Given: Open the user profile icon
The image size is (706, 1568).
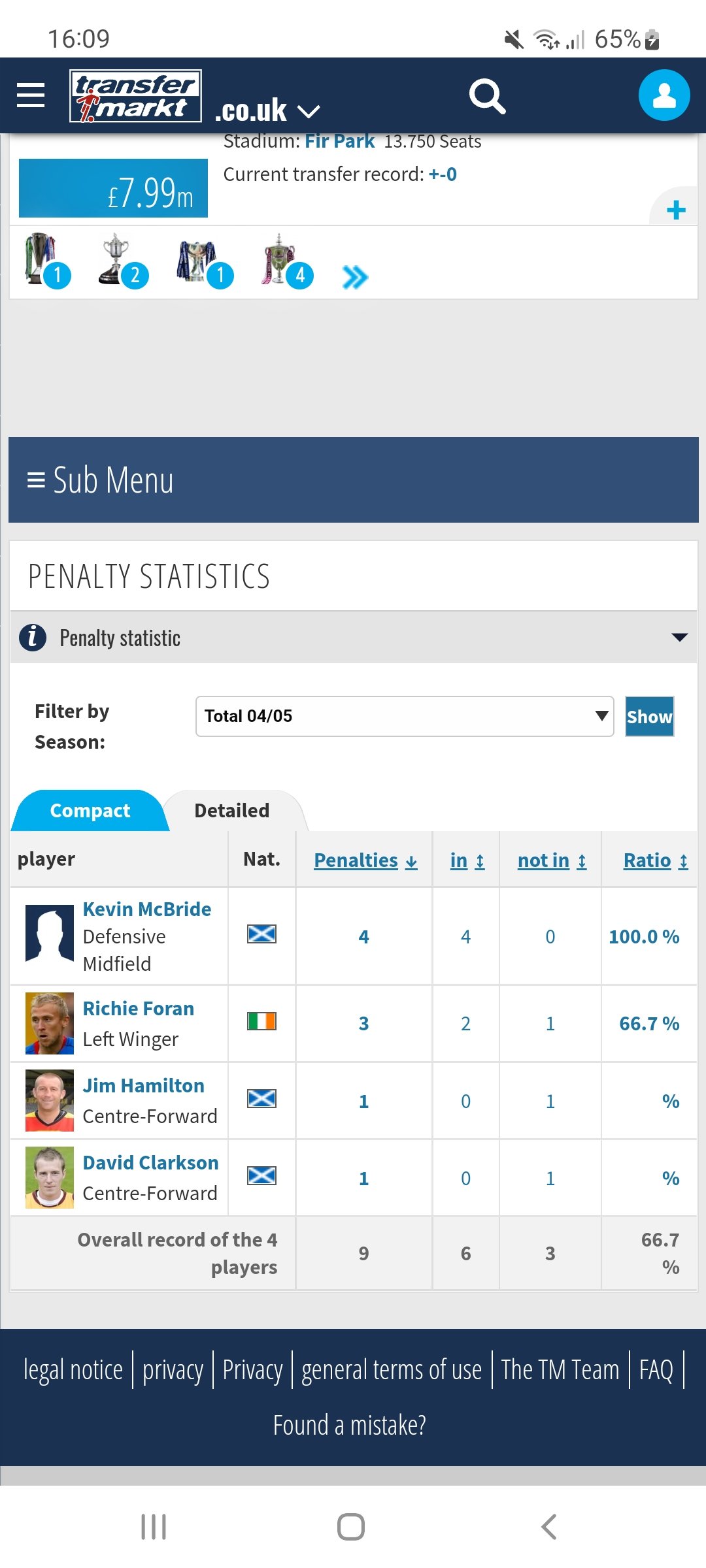Looking at the screenshot, I should click(664, 95).
